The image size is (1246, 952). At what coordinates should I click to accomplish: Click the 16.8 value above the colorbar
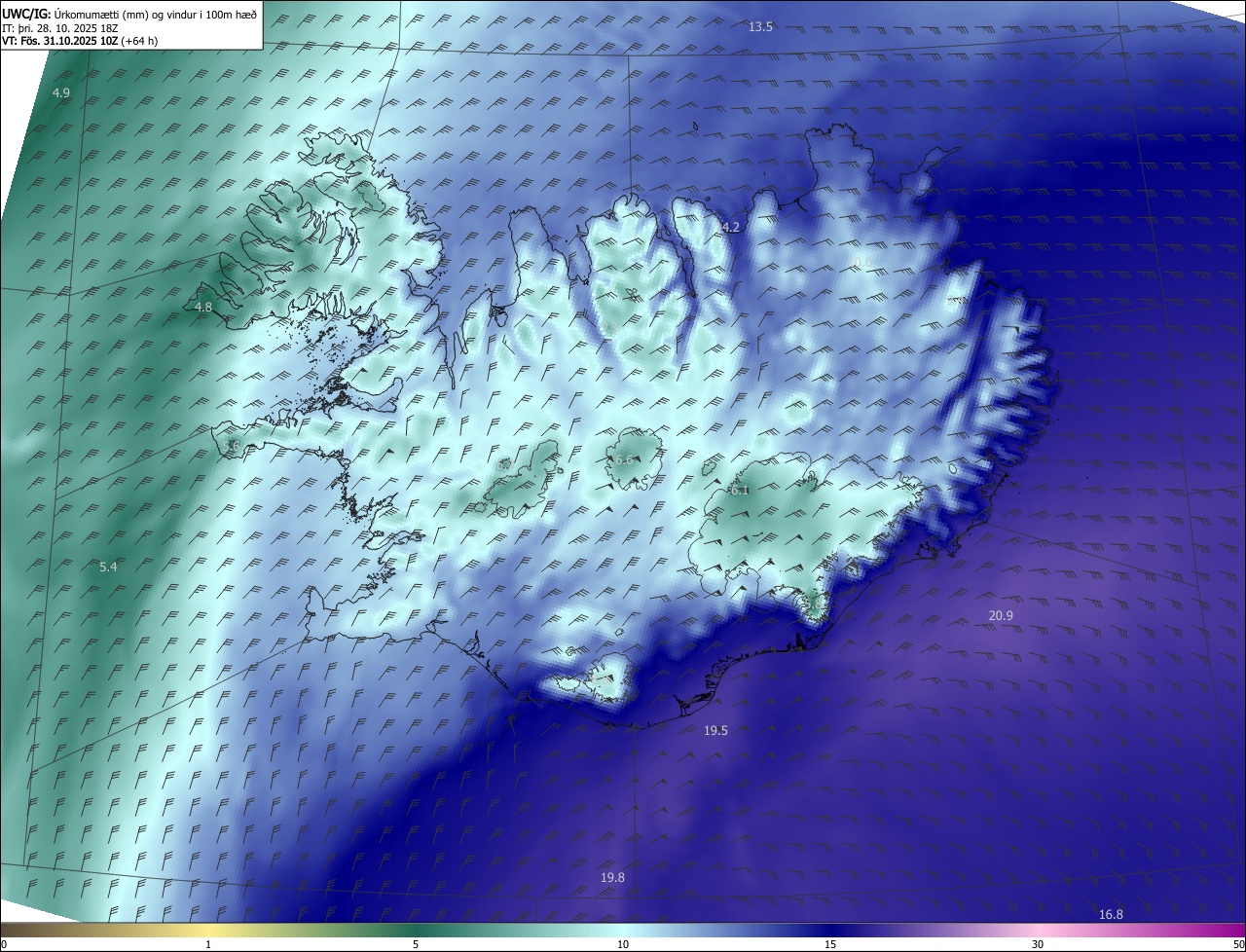pyautogui.click(x=1111, y=915)
